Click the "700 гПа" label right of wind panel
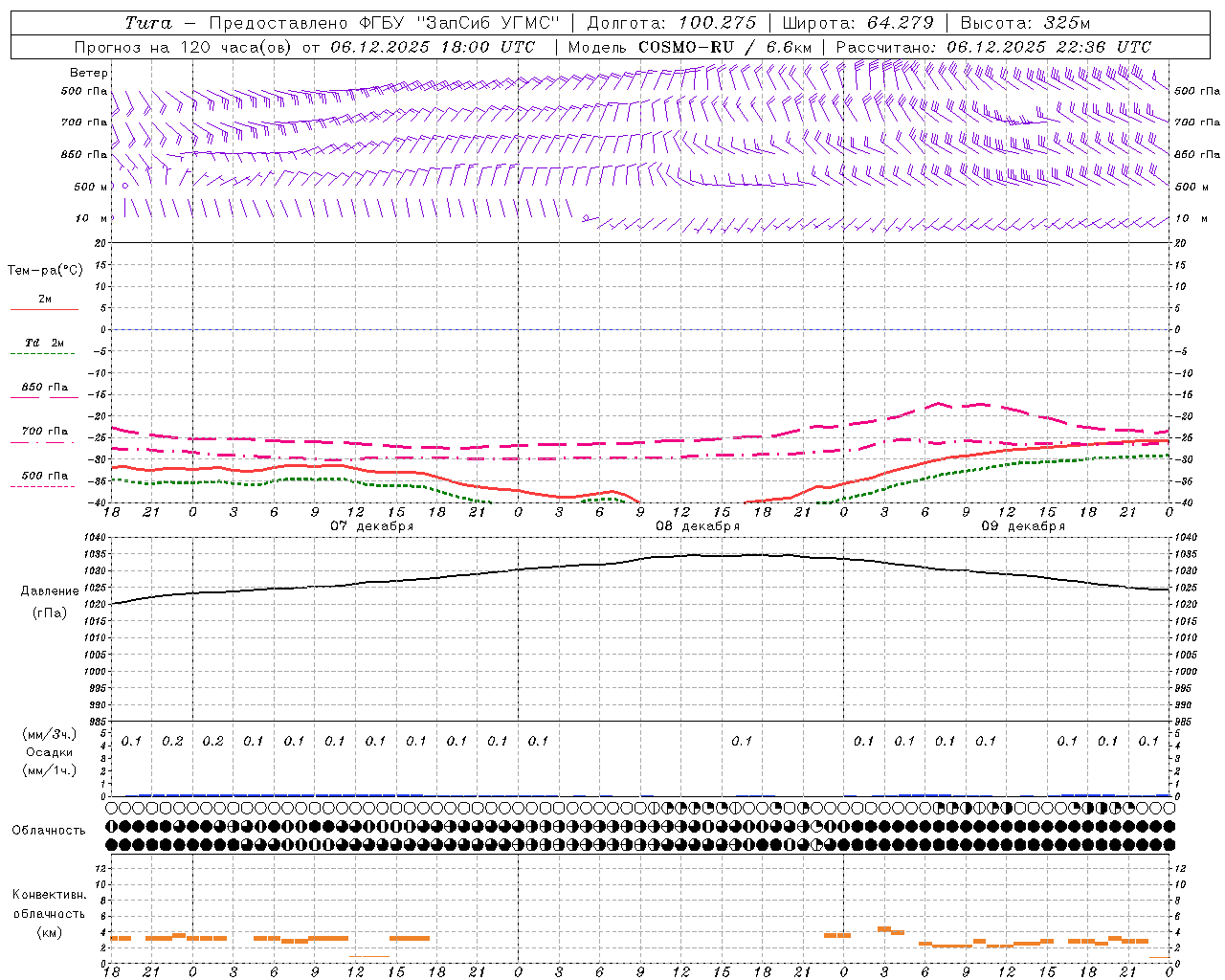This screenshot has width=1225, height=980. 1197,122
